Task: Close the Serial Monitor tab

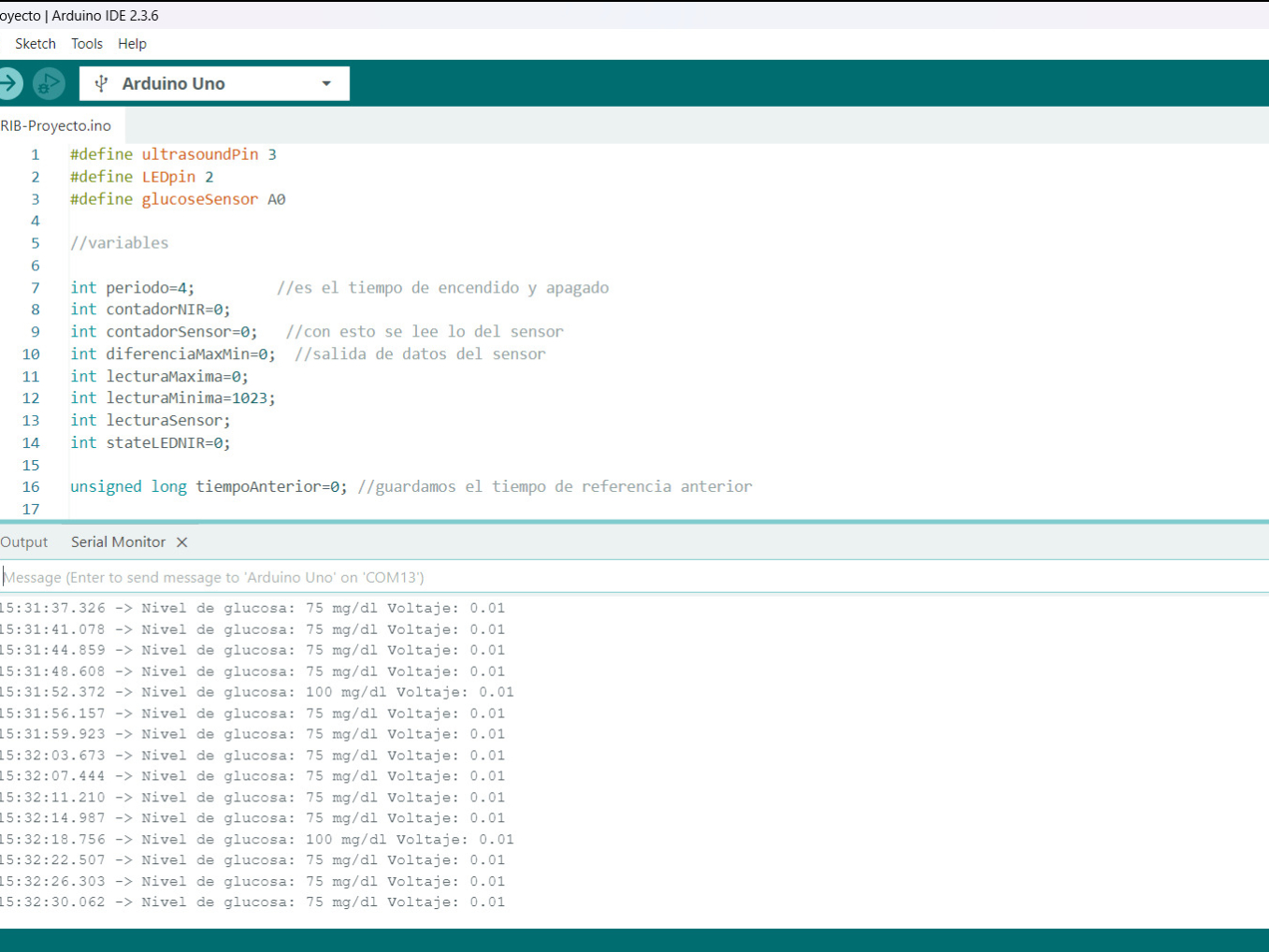Action: (x=182, y=542)
